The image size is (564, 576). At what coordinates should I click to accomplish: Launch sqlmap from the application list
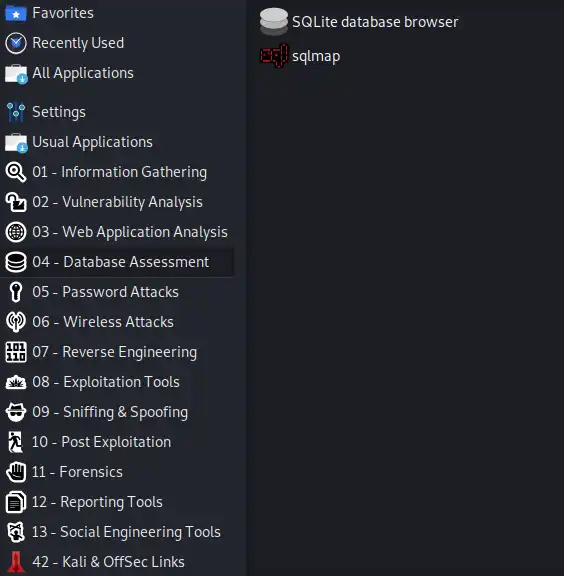316,56
